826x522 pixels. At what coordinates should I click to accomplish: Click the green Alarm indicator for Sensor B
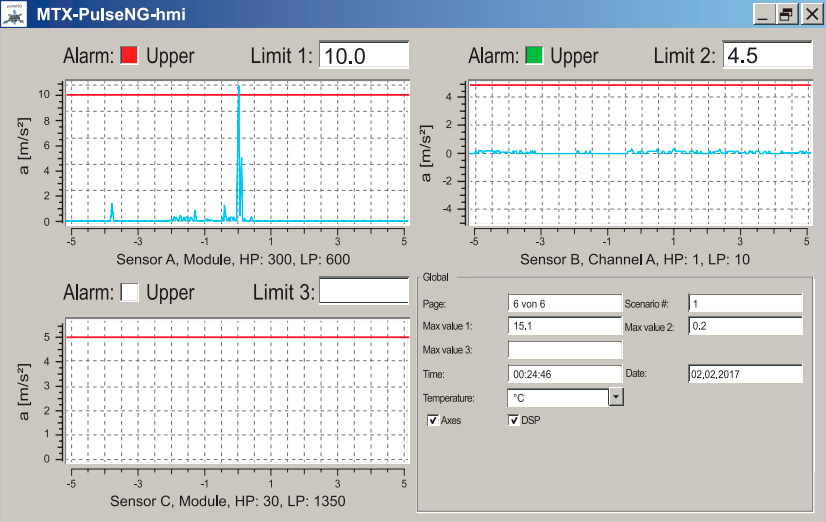click(x=534, y=55)
